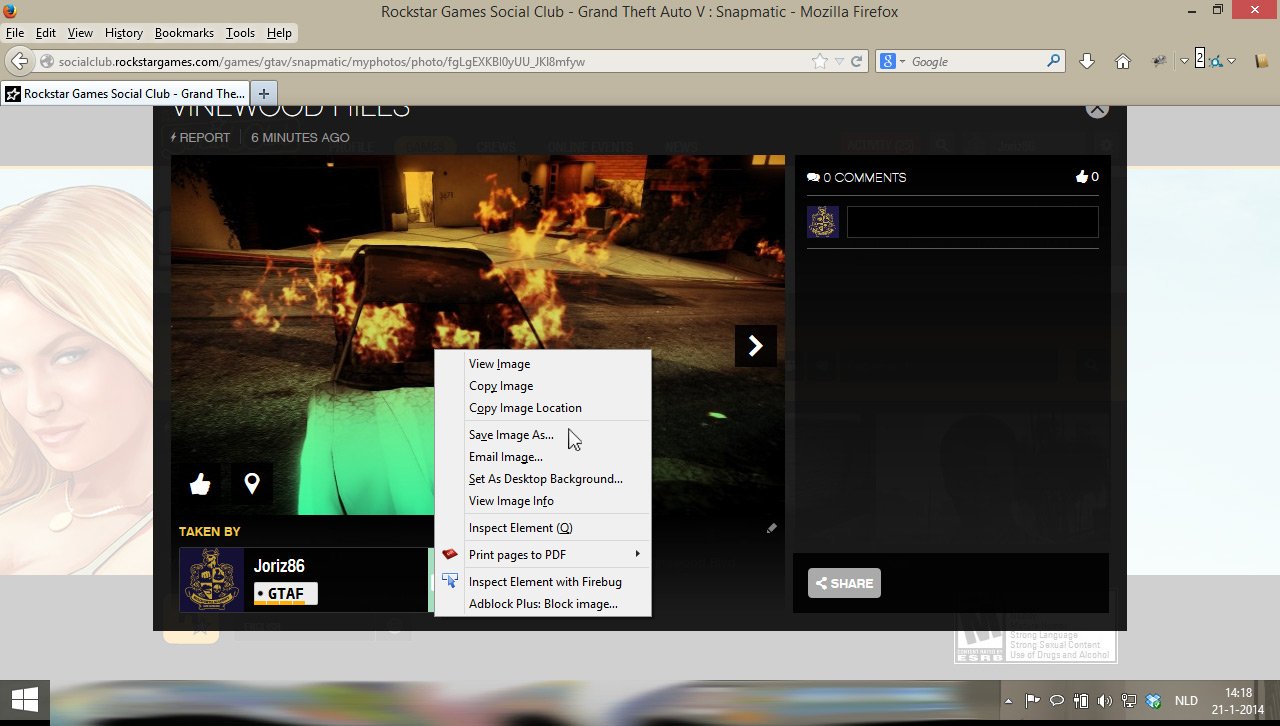Viewport: 1280px width, 726px height.
Task: Select the Rockstar Games Social Club tab
Action: 125,94
